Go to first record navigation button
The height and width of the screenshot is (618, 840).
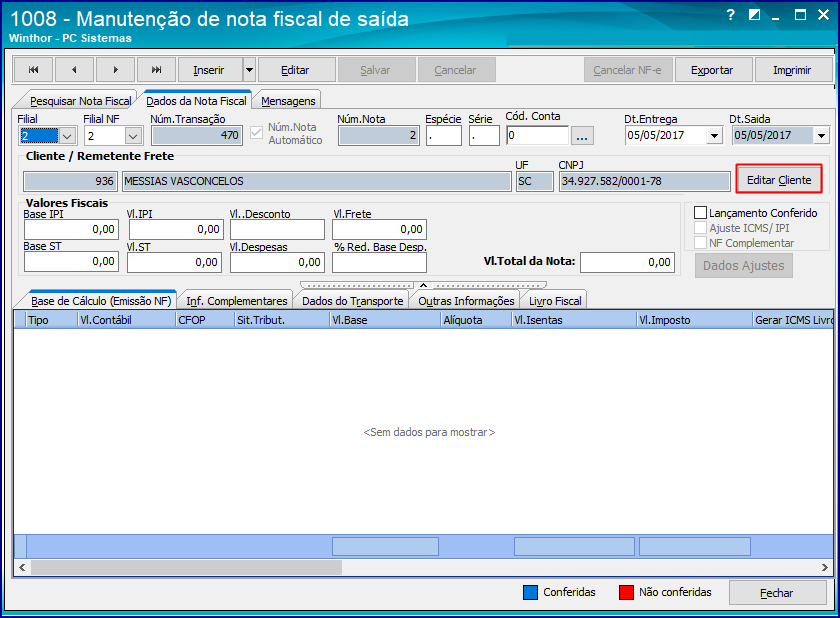pos(33,70)
